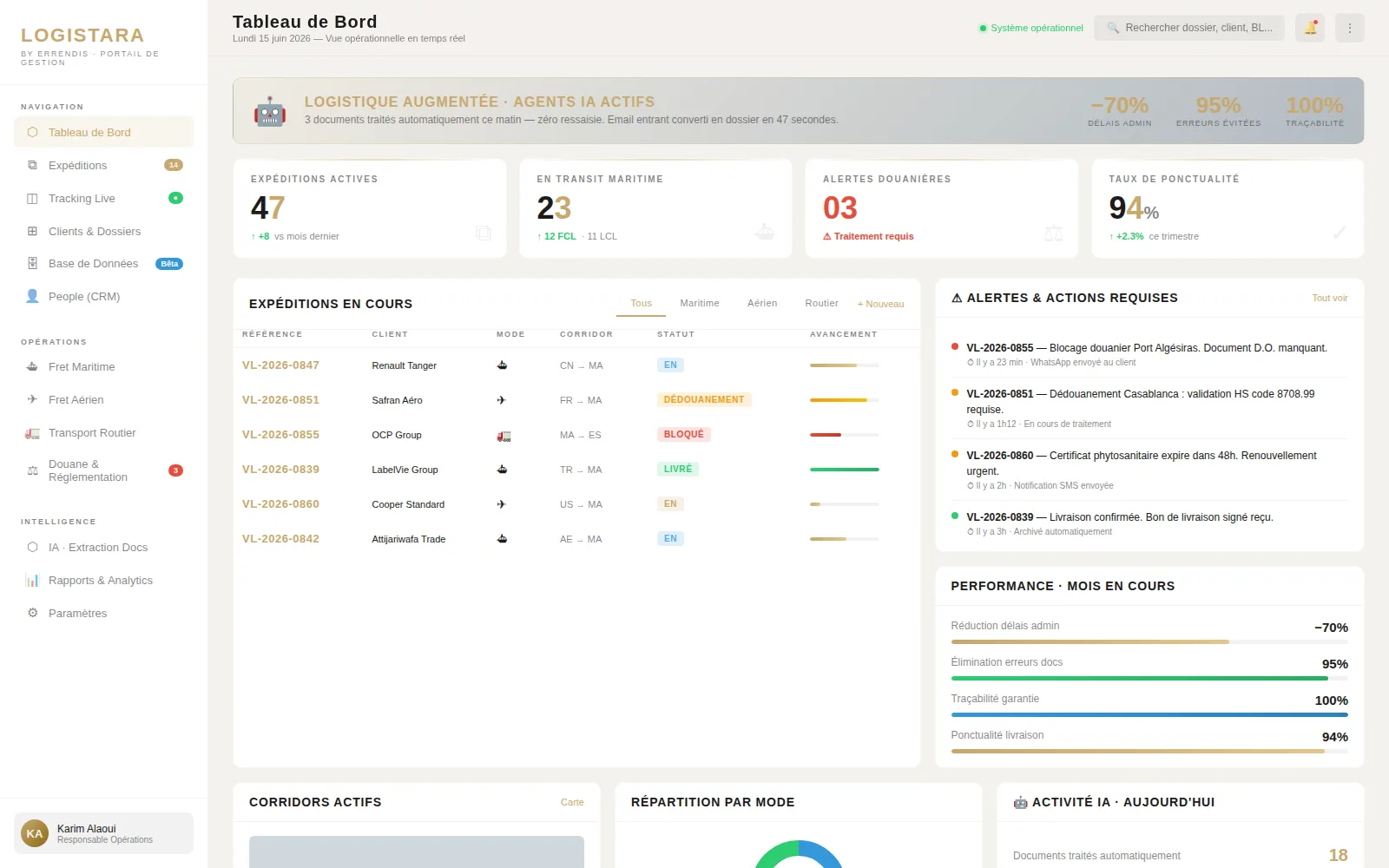
Task: Click Tout voir in the alerts panel
Action: pyautogui.click(x=1330, y=299)
